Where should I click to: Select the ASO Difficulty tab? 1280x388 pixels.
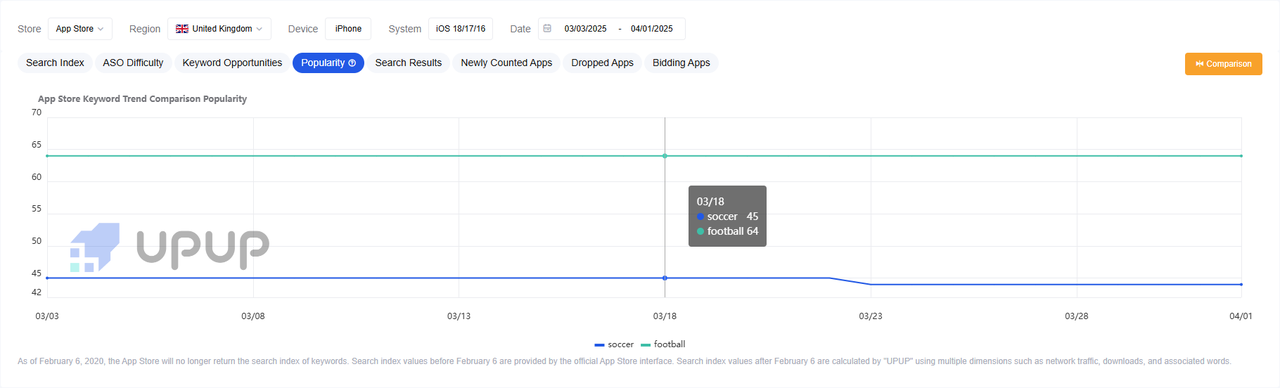pos(133,63)
